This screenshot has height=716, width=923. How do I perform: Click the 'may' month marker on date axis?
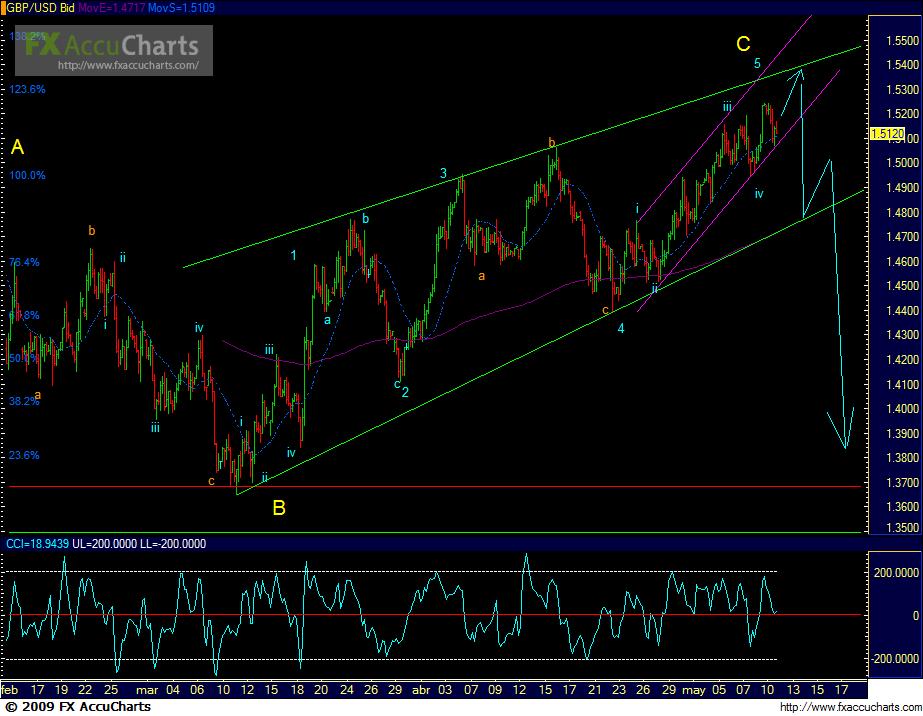pyautogui.click(x=695, y=690)
